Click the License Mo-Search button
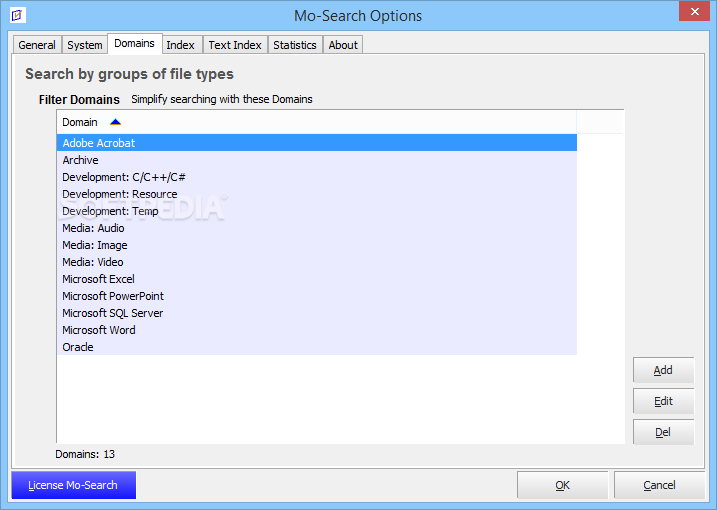Screen dimensions: 717x510 pyautogui.click(x=73, y=485)
